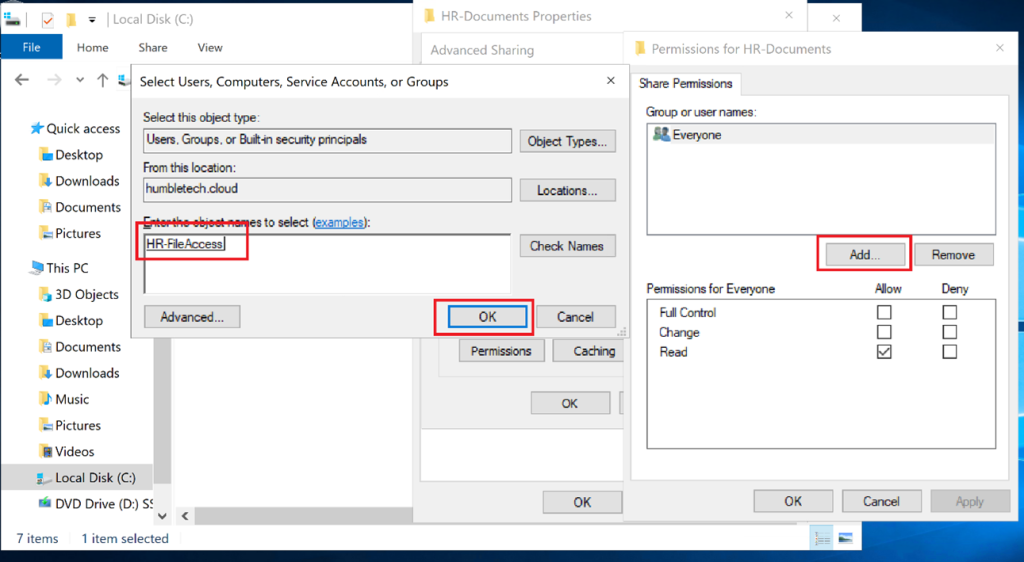Open the File ribbon tab
The width and height of the screenshot is (1024, 562).
click(31, 47)
